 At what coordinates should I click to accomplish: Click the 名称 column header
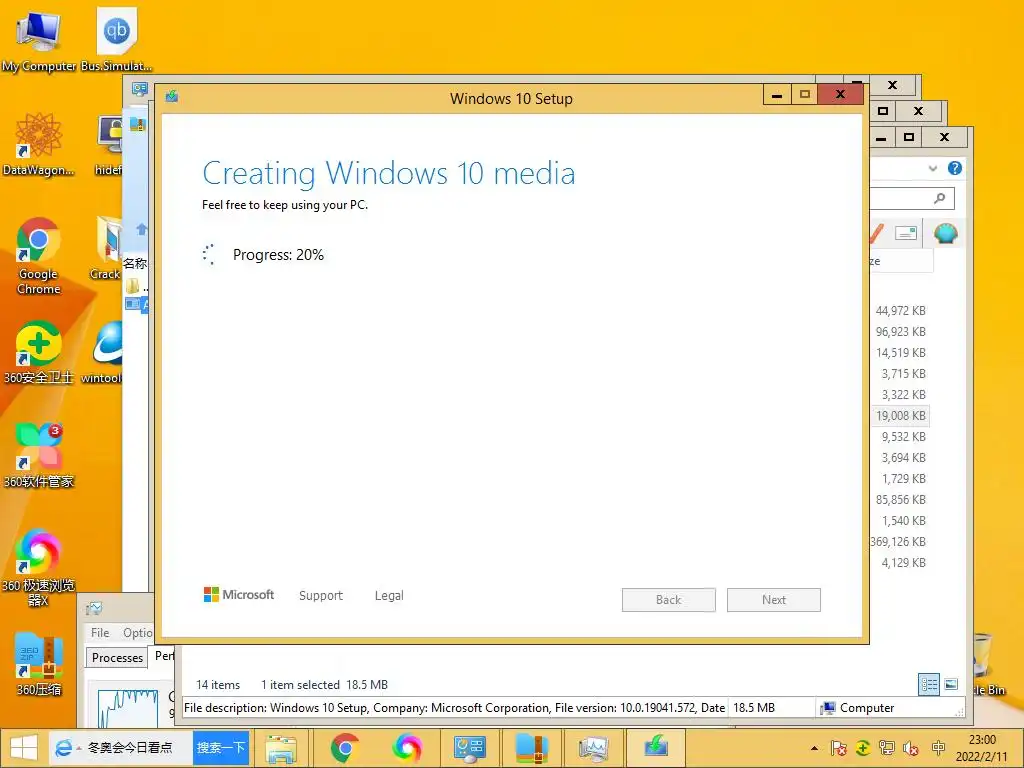tap(135, 263)
